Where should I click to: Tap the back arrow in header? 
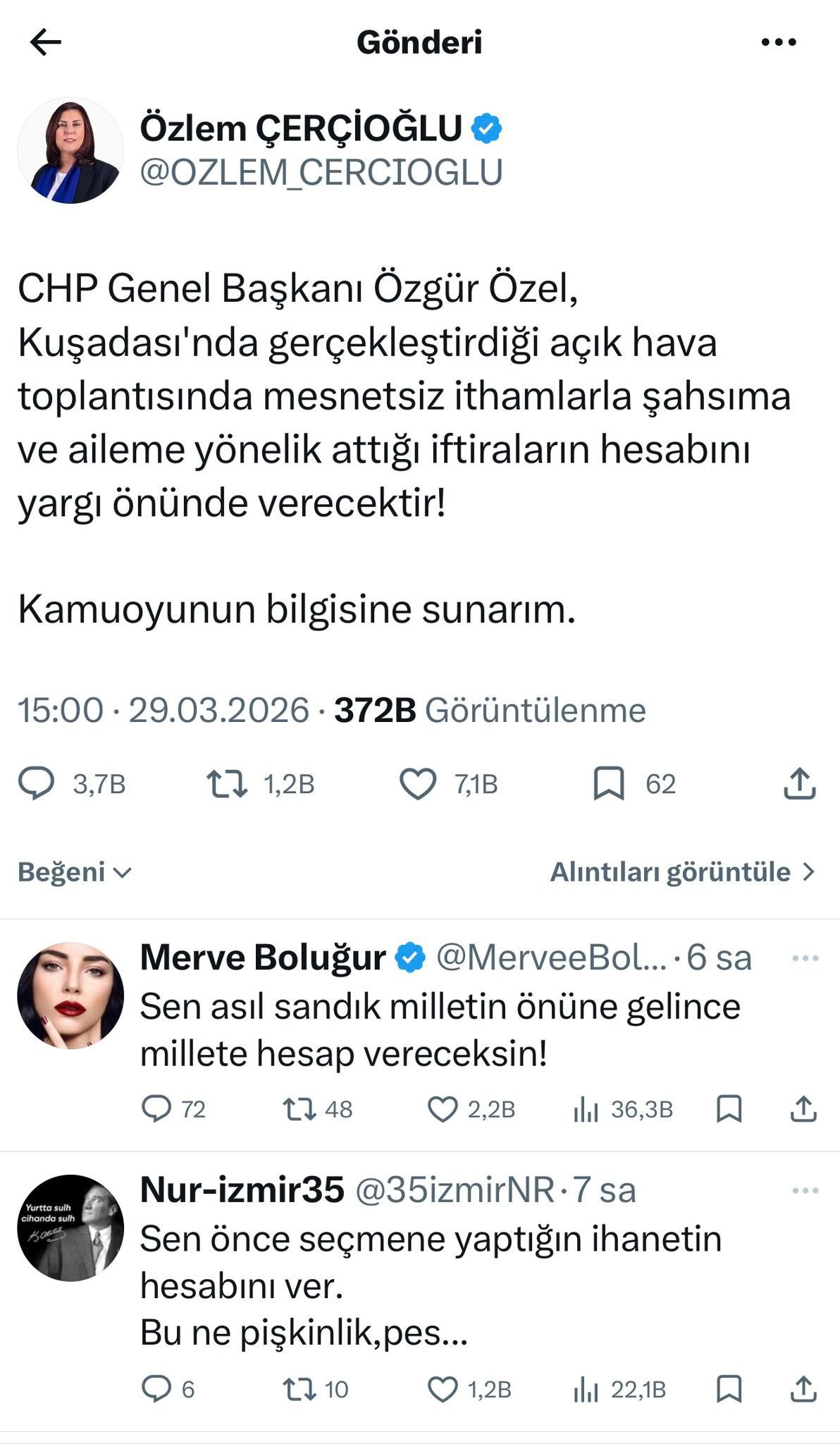click(x=46, y=42)
